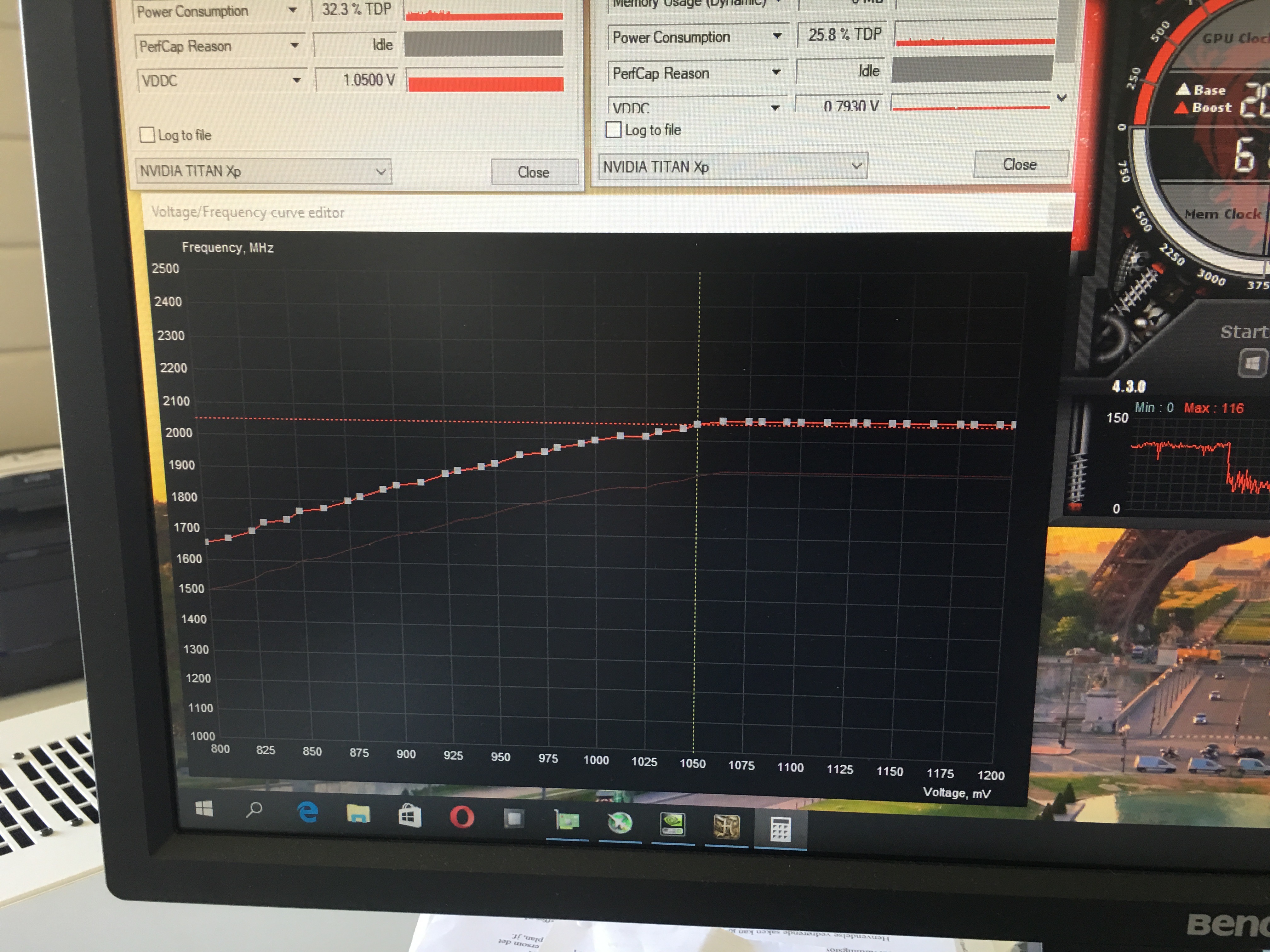
Task: Click GPU-Z sensor list scroll-down arrow
Action: [1061, 98]
